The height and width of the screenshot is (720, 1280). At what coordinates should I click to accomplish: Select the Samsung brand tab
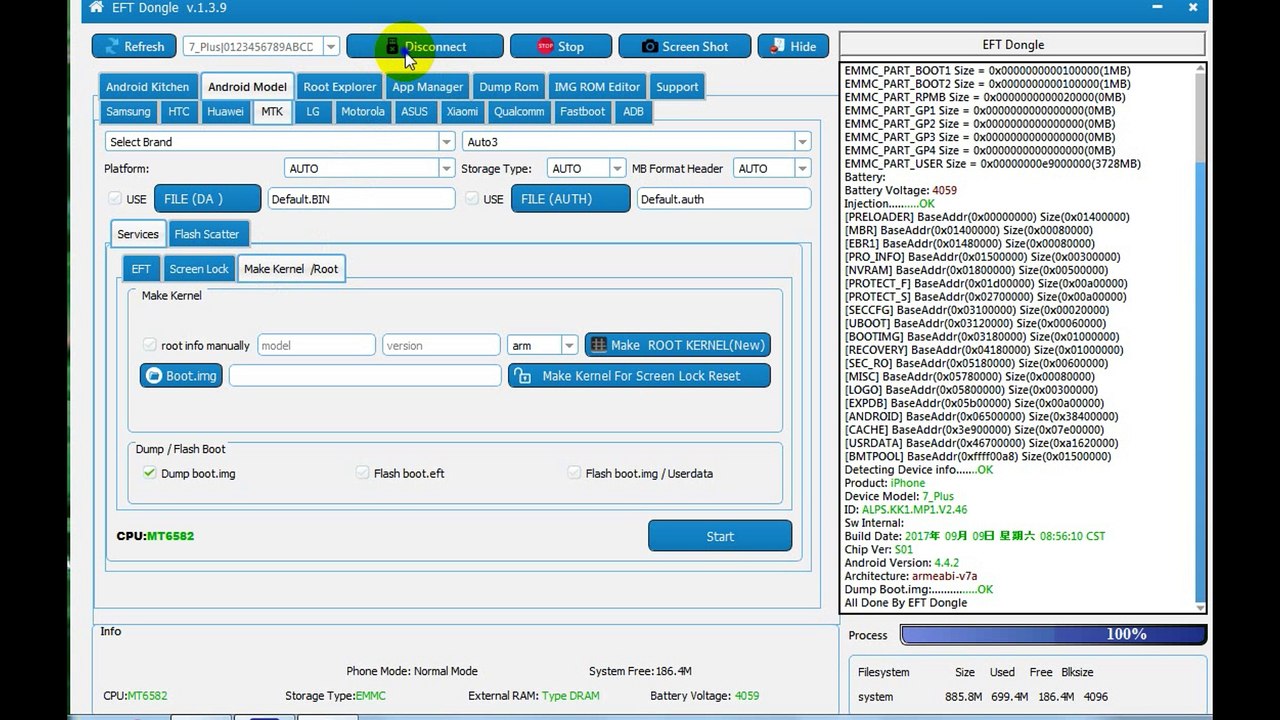[128, 112]
